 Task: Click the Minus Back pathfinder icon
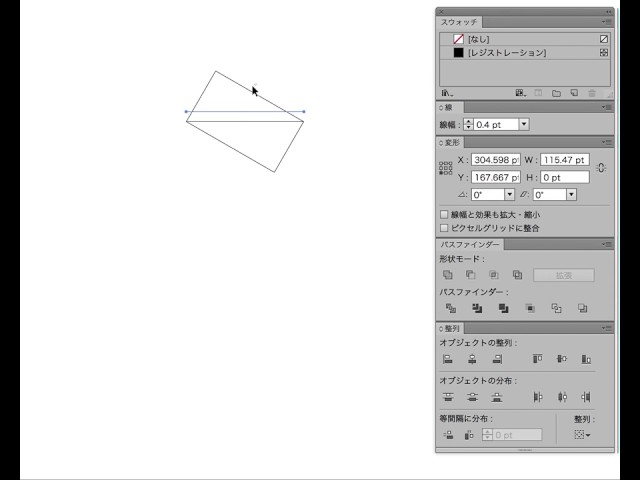point(582,308)
